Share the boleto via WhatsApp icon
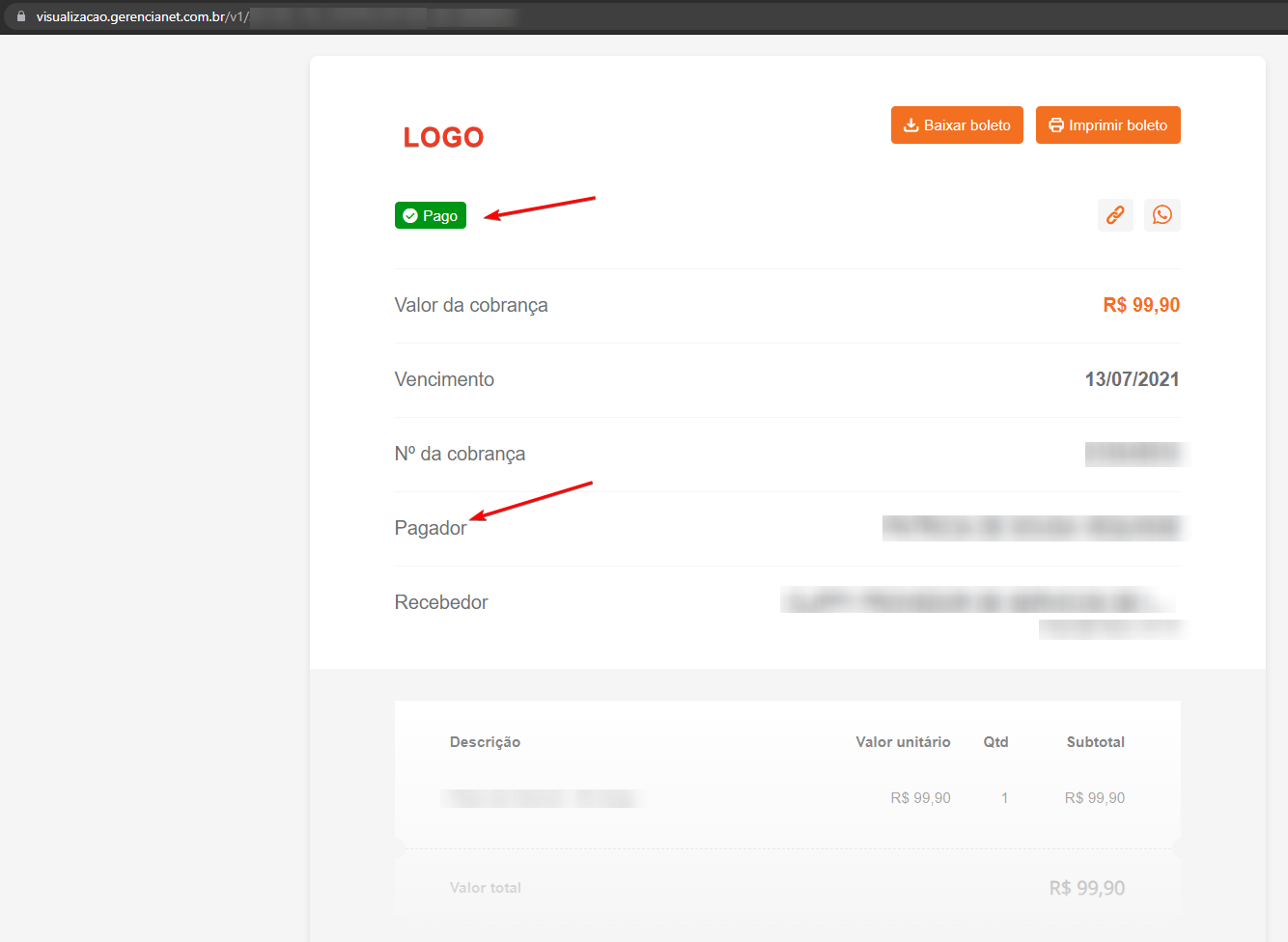The image size is (1288, 942). (1162, 215)
